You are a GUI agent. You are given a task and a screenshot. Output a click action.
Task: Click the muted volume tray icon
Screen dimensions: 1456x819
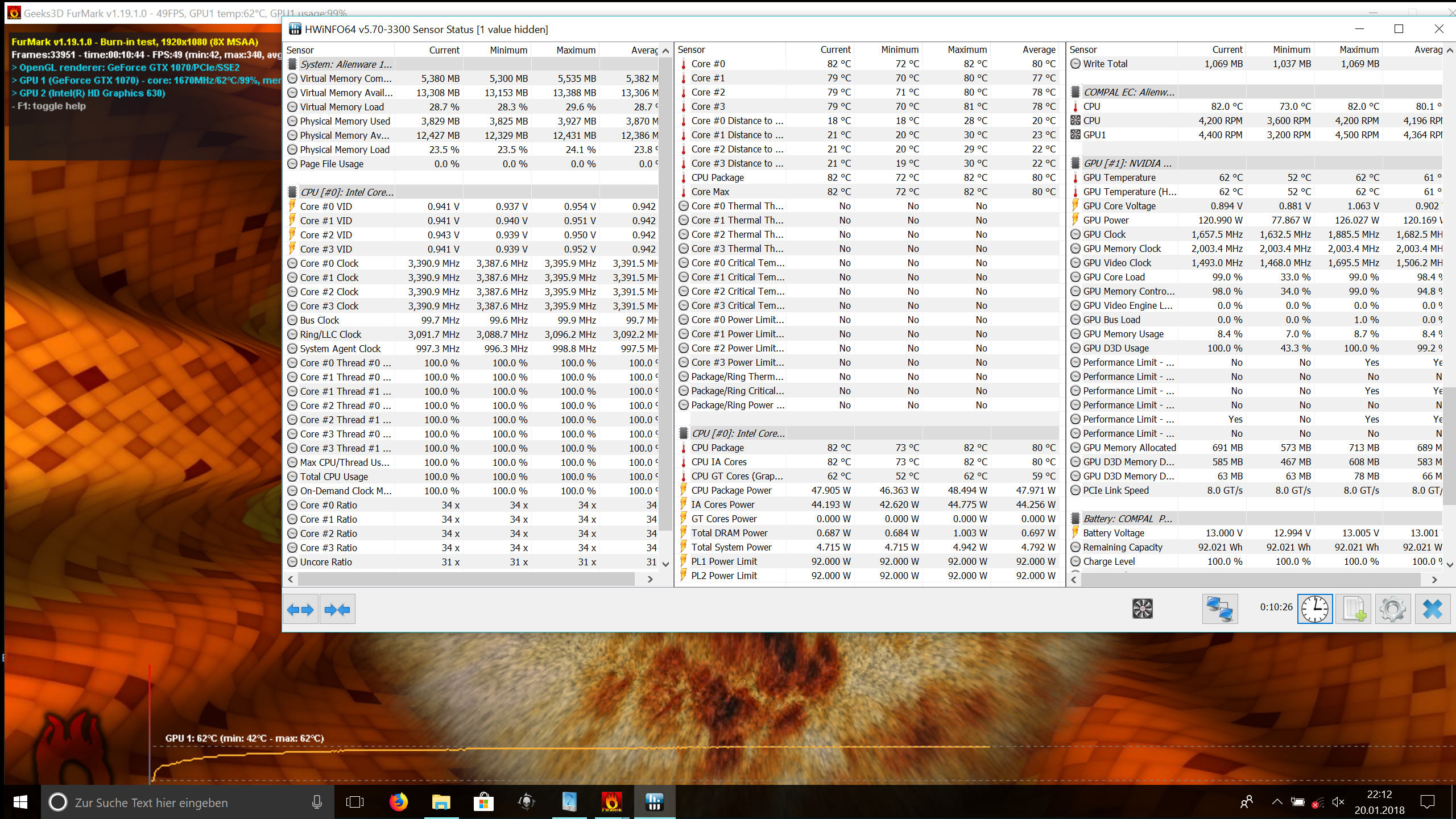(x=1338, y=802)
